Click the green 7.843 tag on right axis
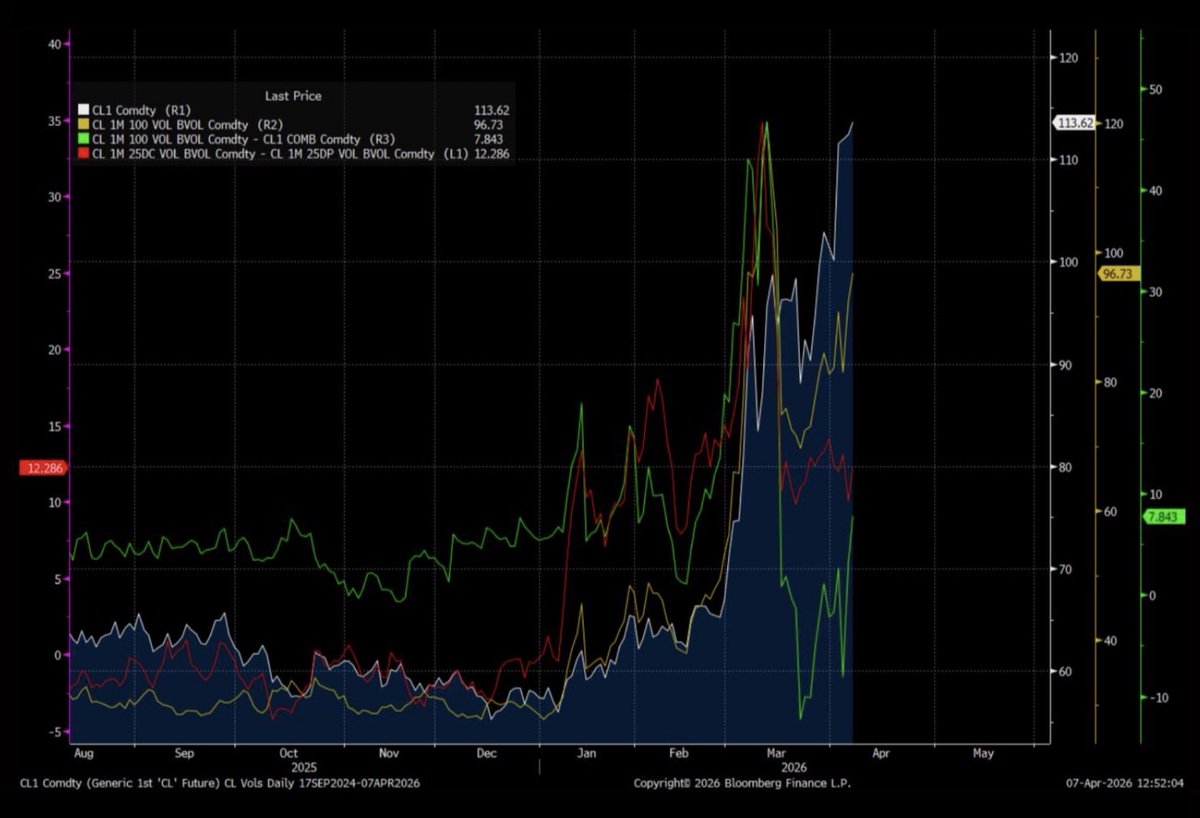Image resolution: width=1200 pixels, height=818 pixels. pyautogui.click(x=1166, y=516)
